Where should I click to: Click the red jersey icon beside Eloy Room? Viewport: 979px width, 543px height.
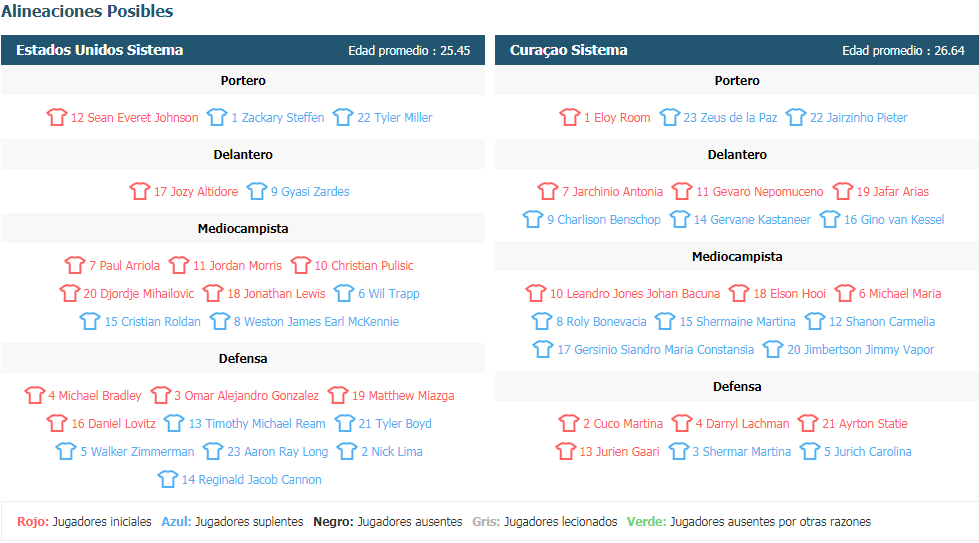tap(570, 117)
